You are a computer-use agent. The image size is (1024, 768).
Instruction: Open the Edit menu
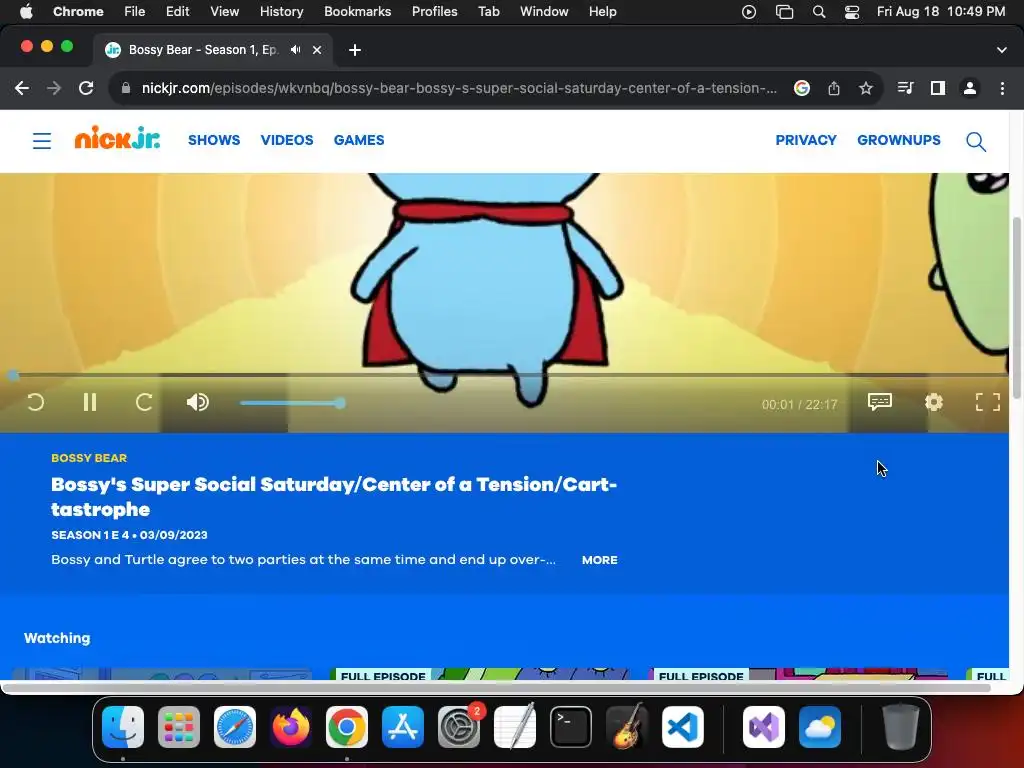177,11
